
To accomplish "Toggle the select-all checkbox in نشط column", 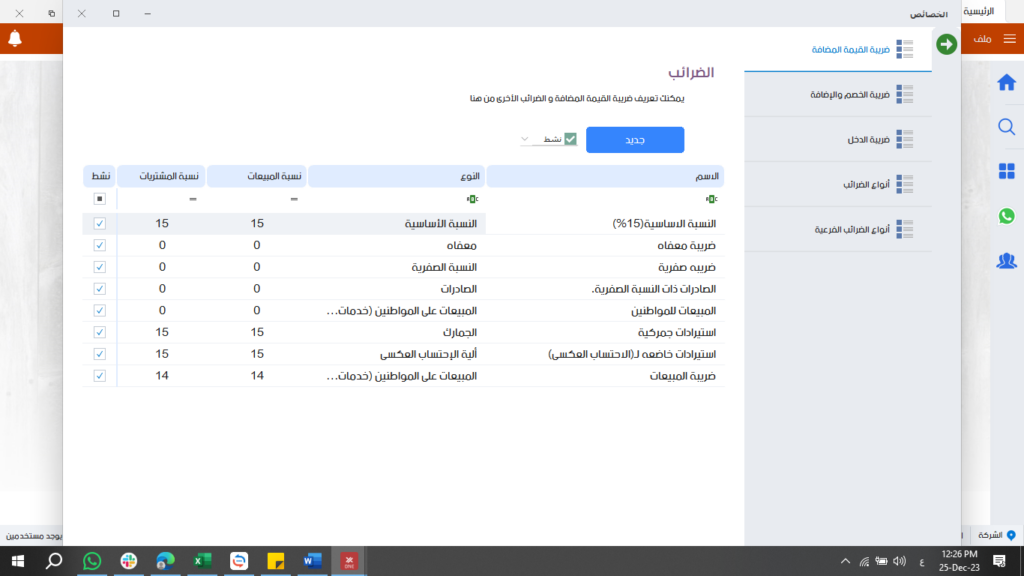I will 99,199.
